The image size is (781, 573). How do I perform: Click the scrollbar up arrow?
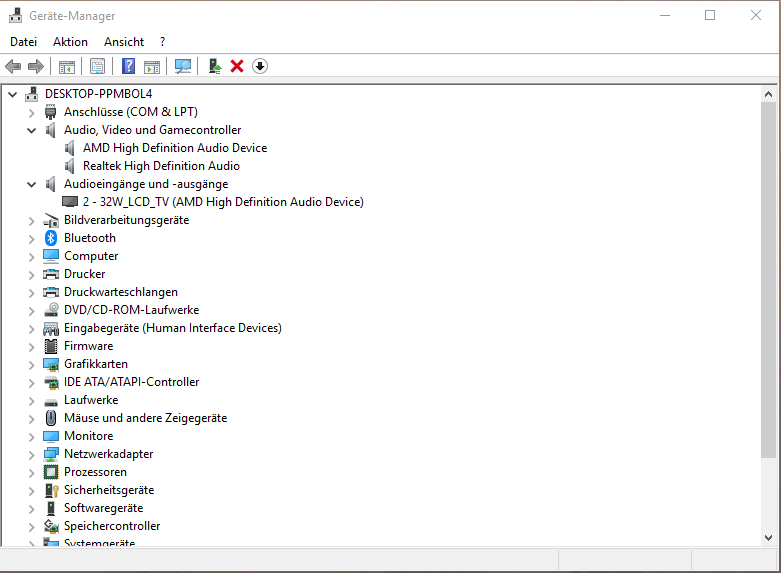[x=768, y=94]
